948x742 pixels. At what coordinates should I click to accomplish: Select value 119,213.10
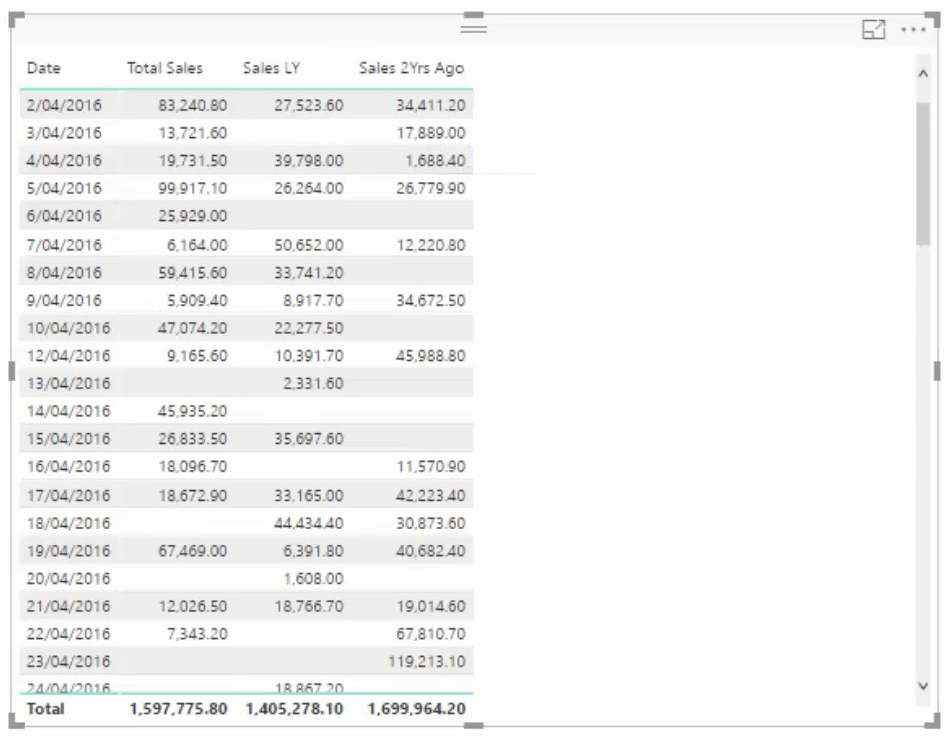(x=427, y=664)
